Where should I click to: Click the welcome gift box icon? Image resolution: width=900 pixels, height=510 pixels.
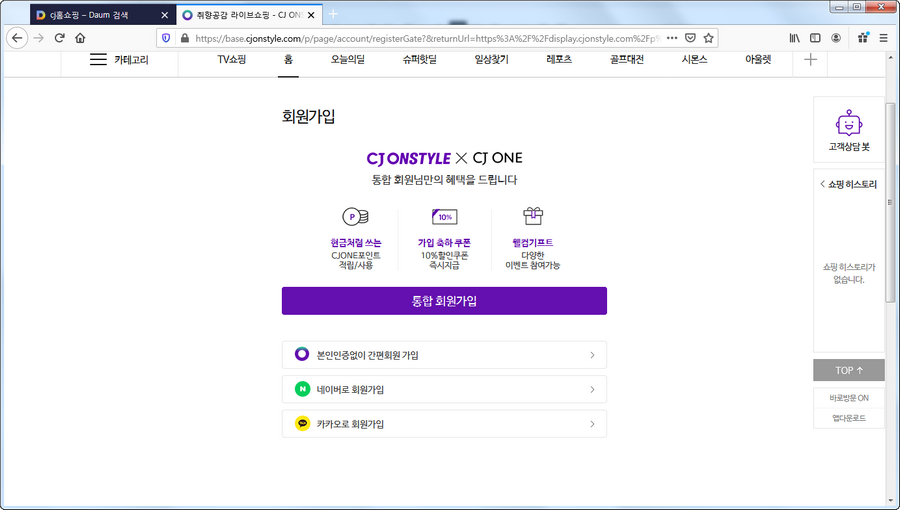click(533, 216)
